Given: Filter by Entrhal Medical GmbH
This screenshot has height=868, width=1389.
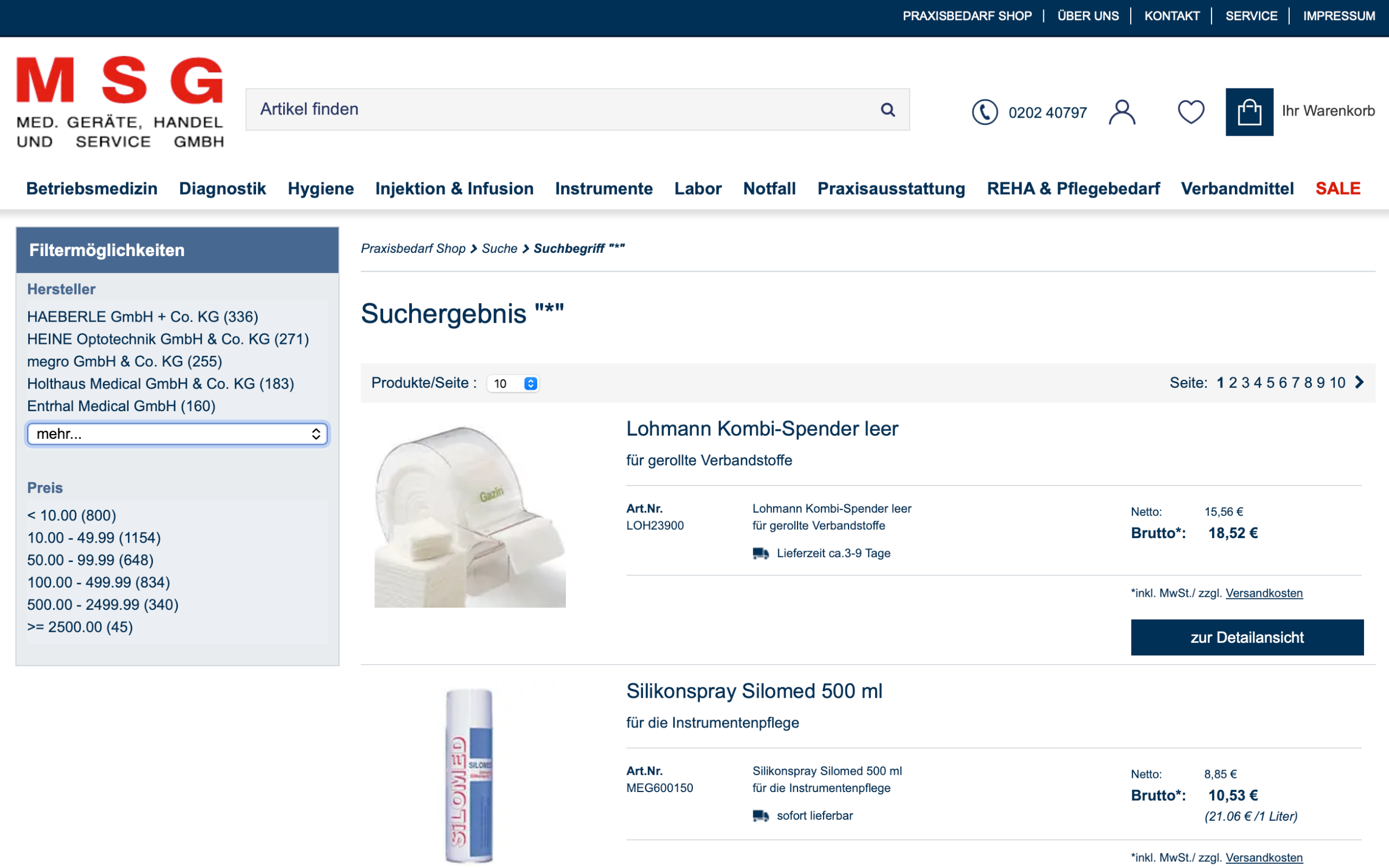Looking at the screenshot, I should 121,406.
